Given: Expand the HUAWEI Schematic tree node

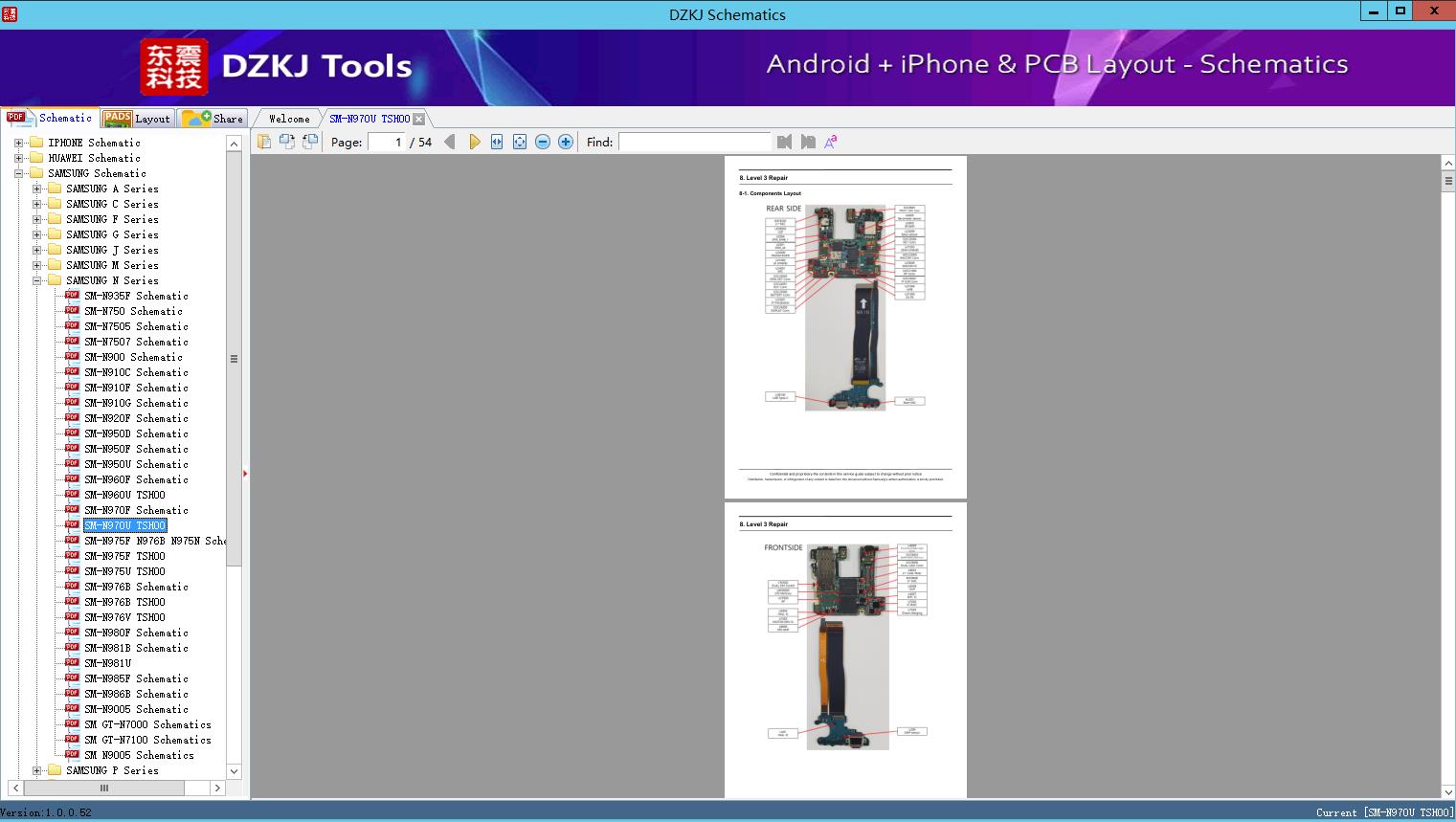Looking at the screenshot, I should 18,158.
